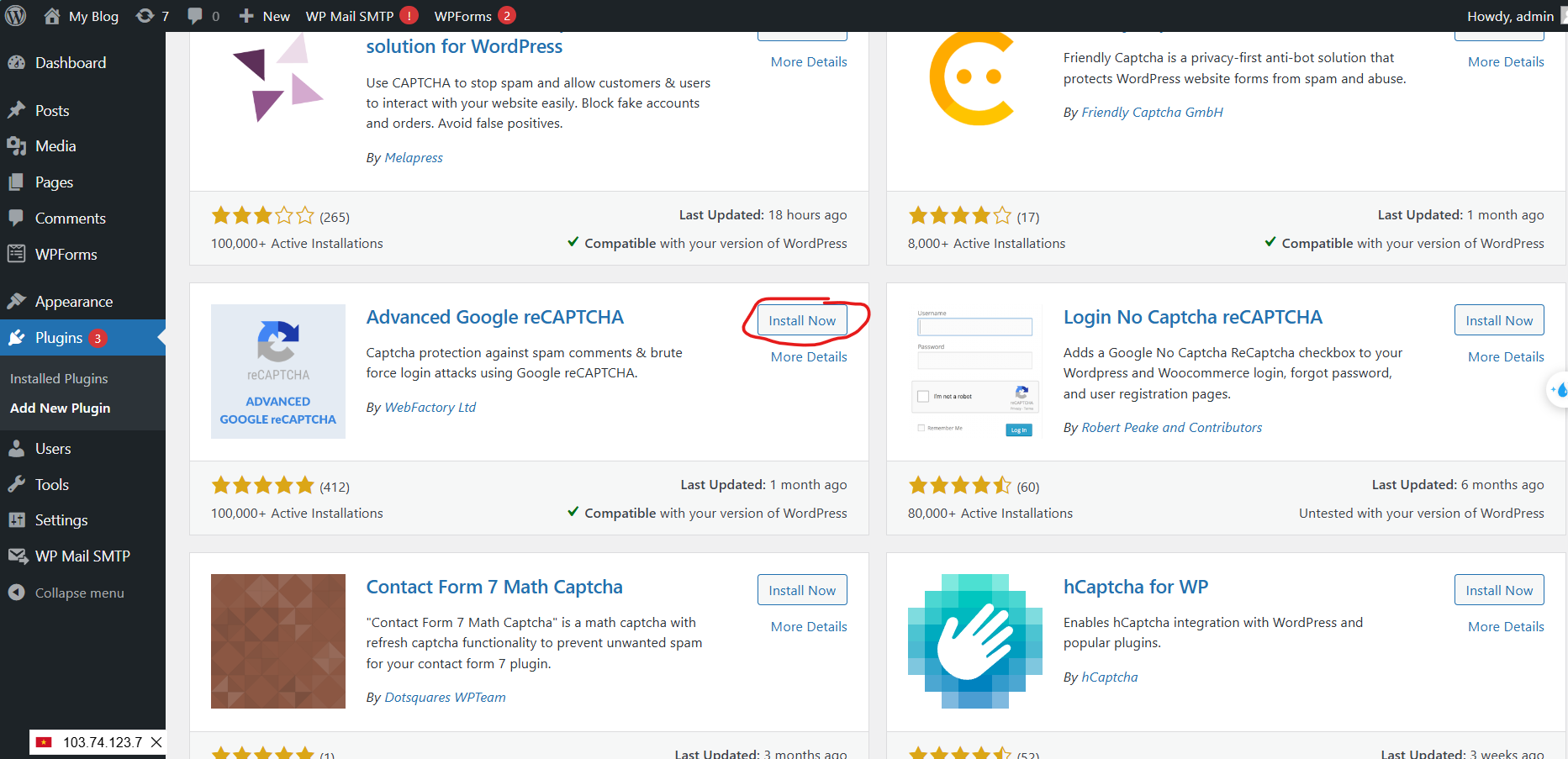Open Login No Captcha reCAPTCHA title link
The width and height of the screenshot is (1568, 759).
point(1193,318)
